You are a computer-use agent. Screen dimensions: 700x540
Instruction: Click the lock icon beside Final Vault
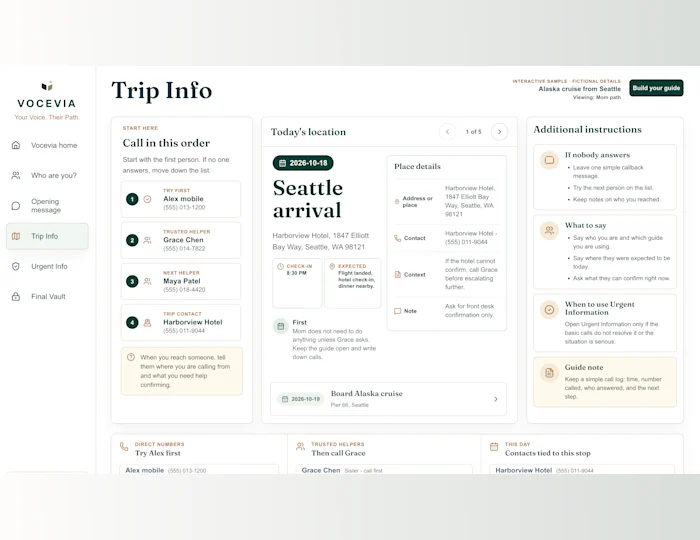(16, 296)
